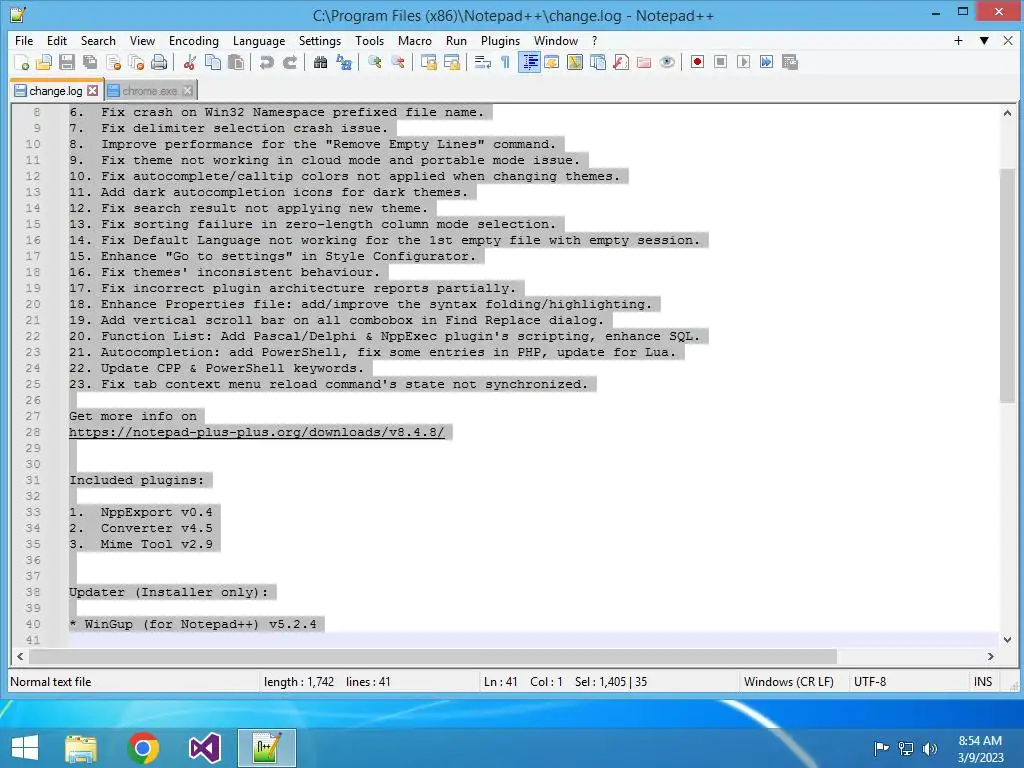Image resolution: width=1024 pixels, height=768 pixels.
Task: Play back the recorded macro icon
Action: 743,62
